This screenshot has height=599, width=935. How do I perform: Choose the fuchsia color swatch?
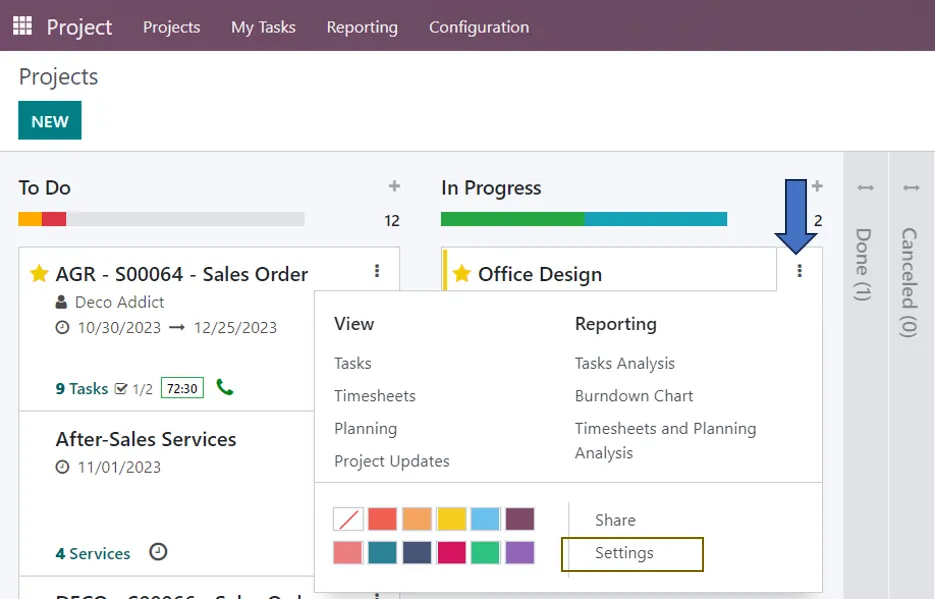451,553
